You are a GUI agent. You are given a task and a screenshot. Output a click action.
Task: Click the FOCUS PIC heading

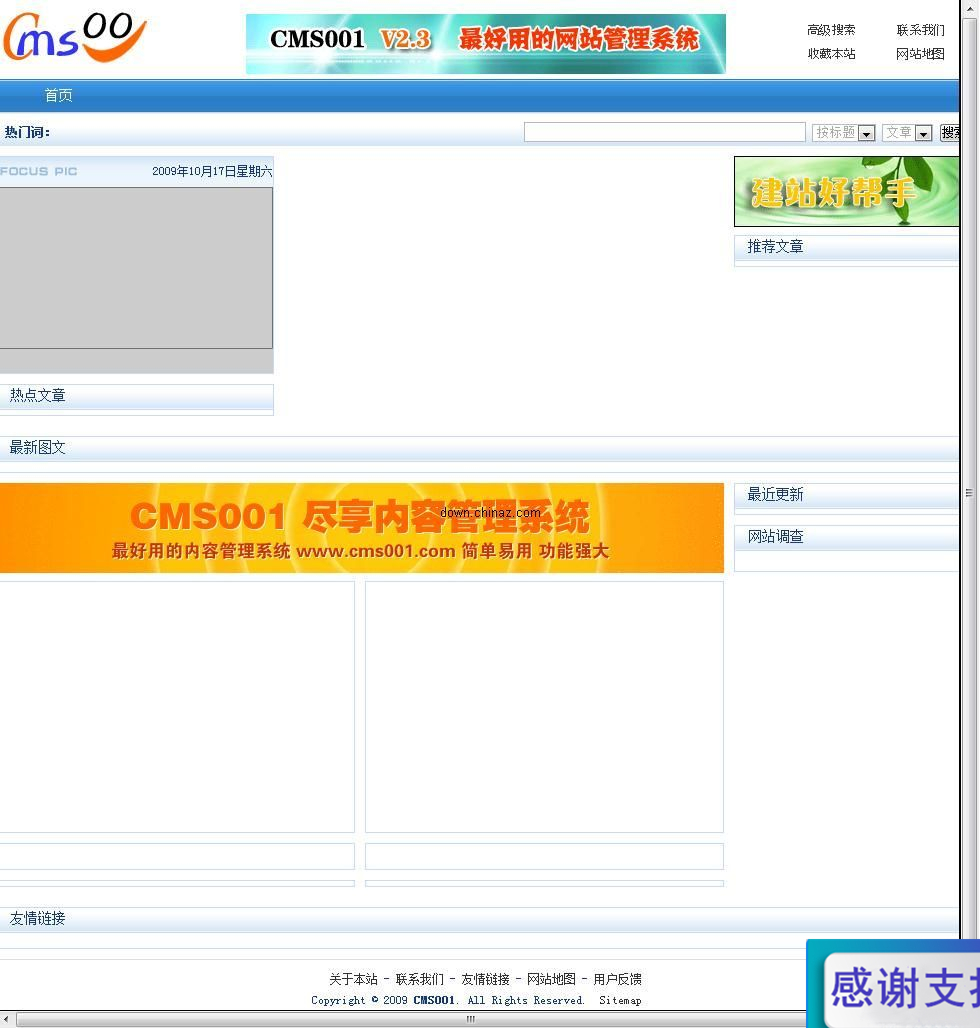[39, 171]
